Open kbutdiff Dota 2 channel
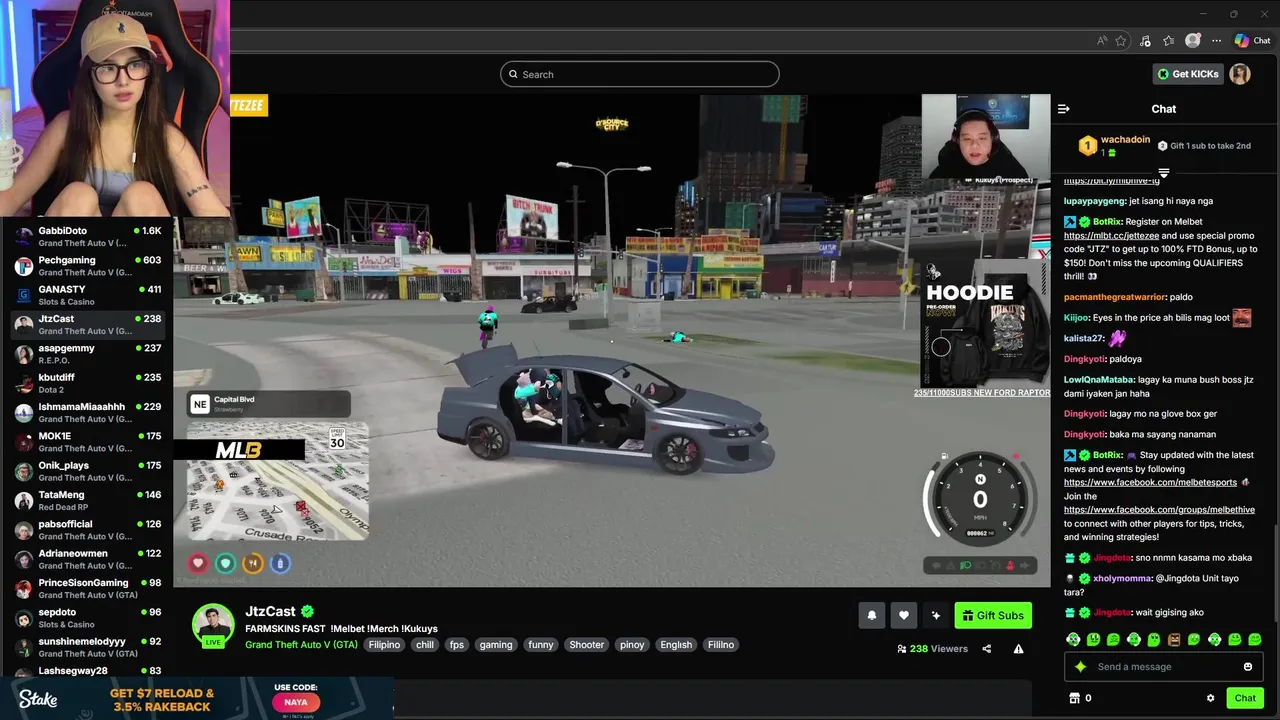This screenshot has width=1280, height=720. coord(87,383)
